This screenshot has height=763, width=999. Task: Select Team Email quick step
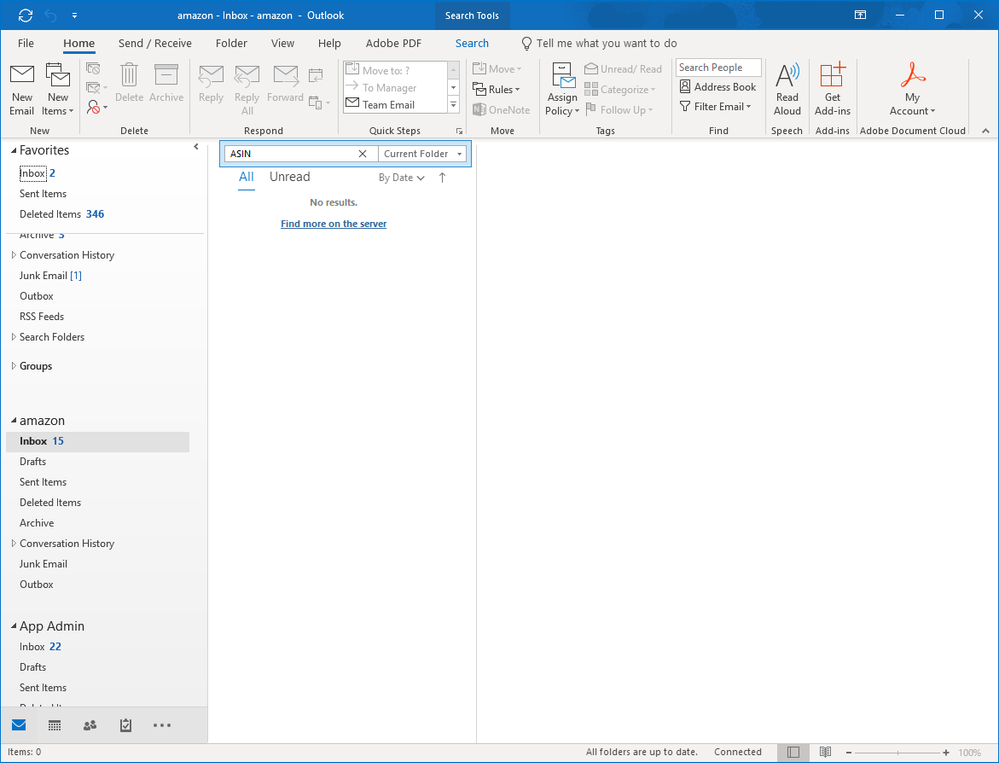(x=388, y=105)
